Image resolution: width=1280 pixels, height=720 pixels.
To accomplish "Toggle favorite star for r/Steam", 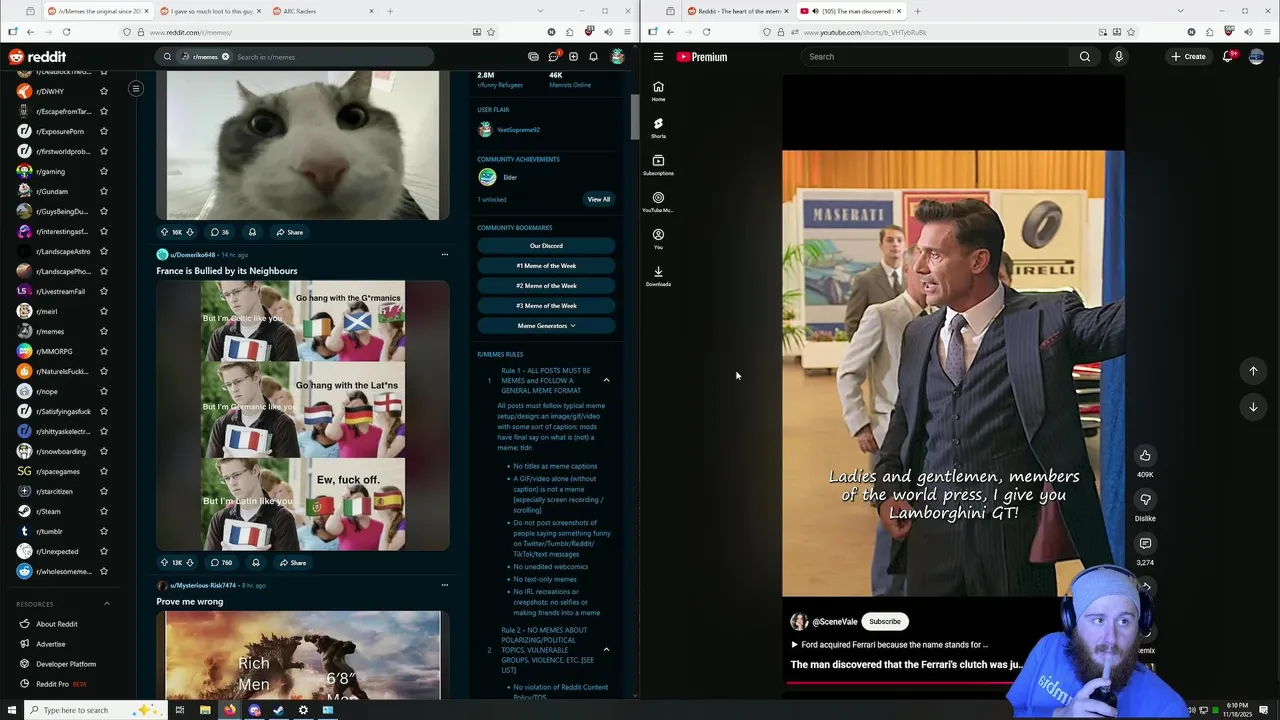I will click(103, 511).
